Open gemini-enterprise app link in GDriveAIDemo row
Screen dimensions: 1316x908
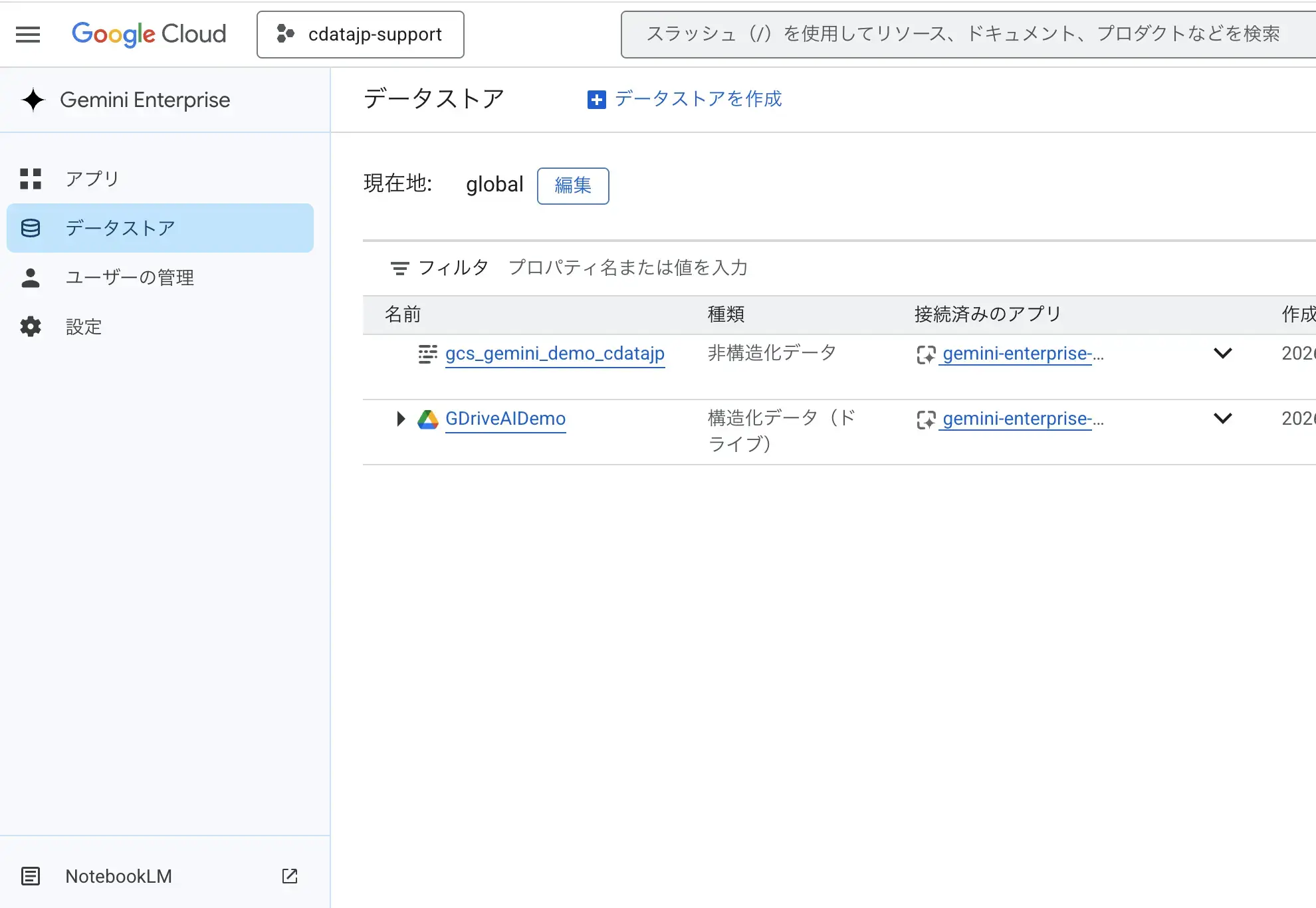coord(1023,419)
